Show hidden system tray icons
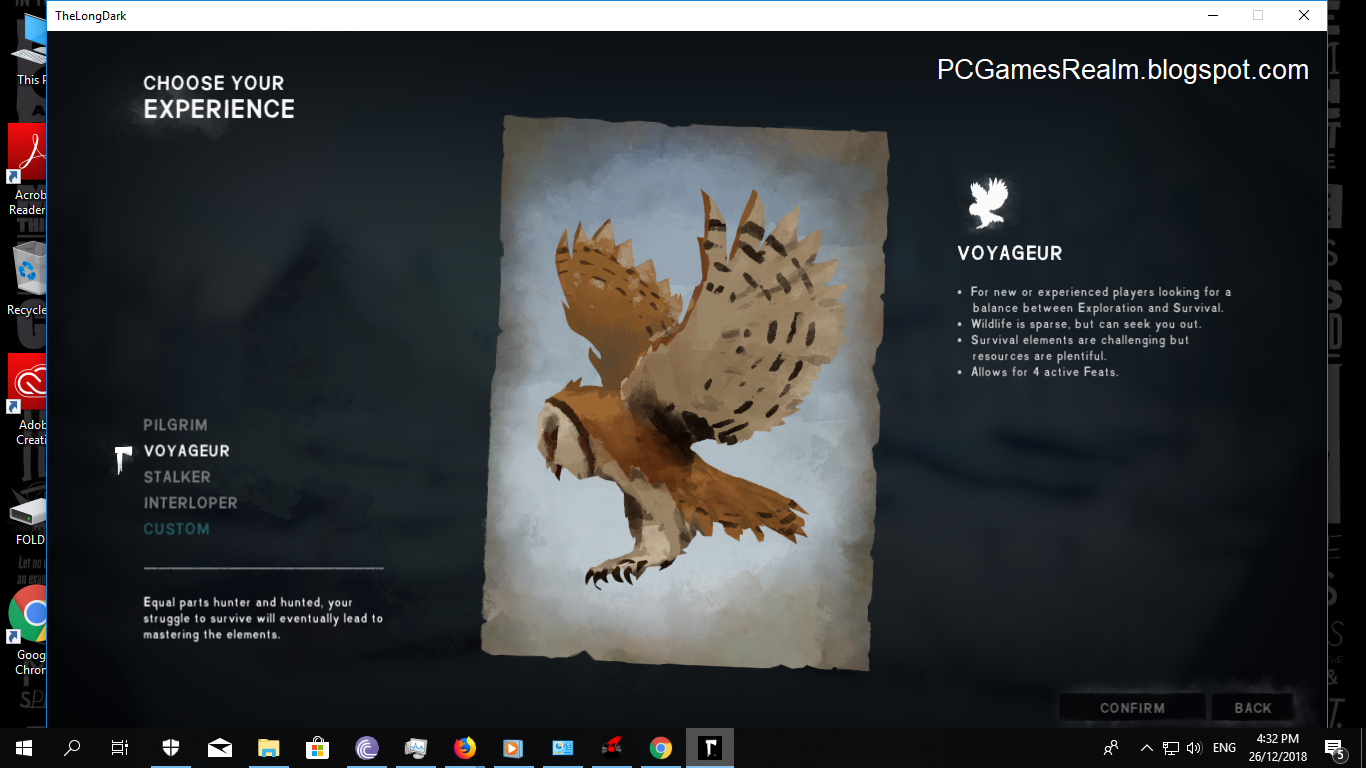 click(x=1146, y=747)
